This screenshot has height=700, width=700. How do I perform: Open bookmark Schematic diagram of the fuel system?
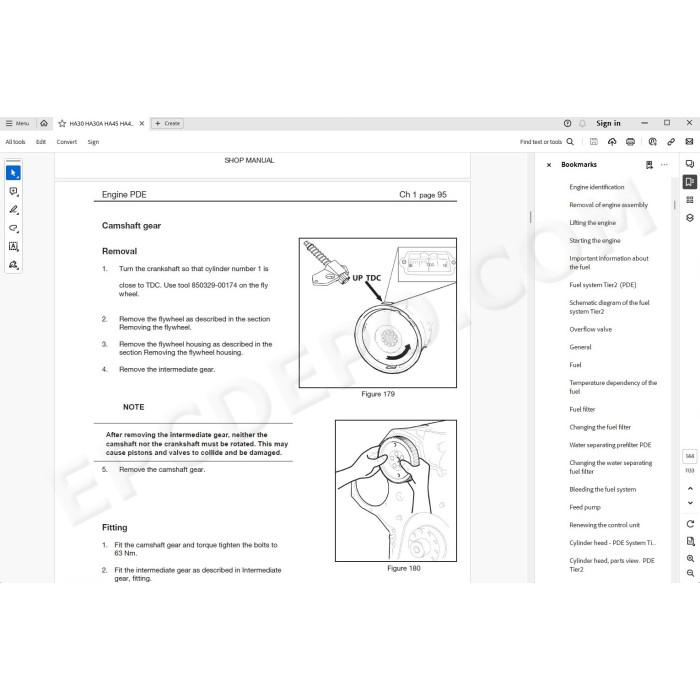click(609, 307)
